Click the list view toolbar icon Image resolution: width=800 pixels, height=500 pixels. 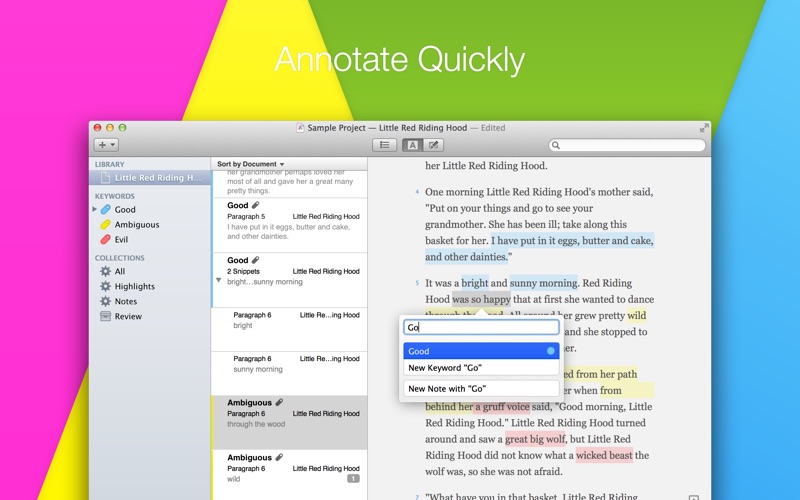(384, 145)
